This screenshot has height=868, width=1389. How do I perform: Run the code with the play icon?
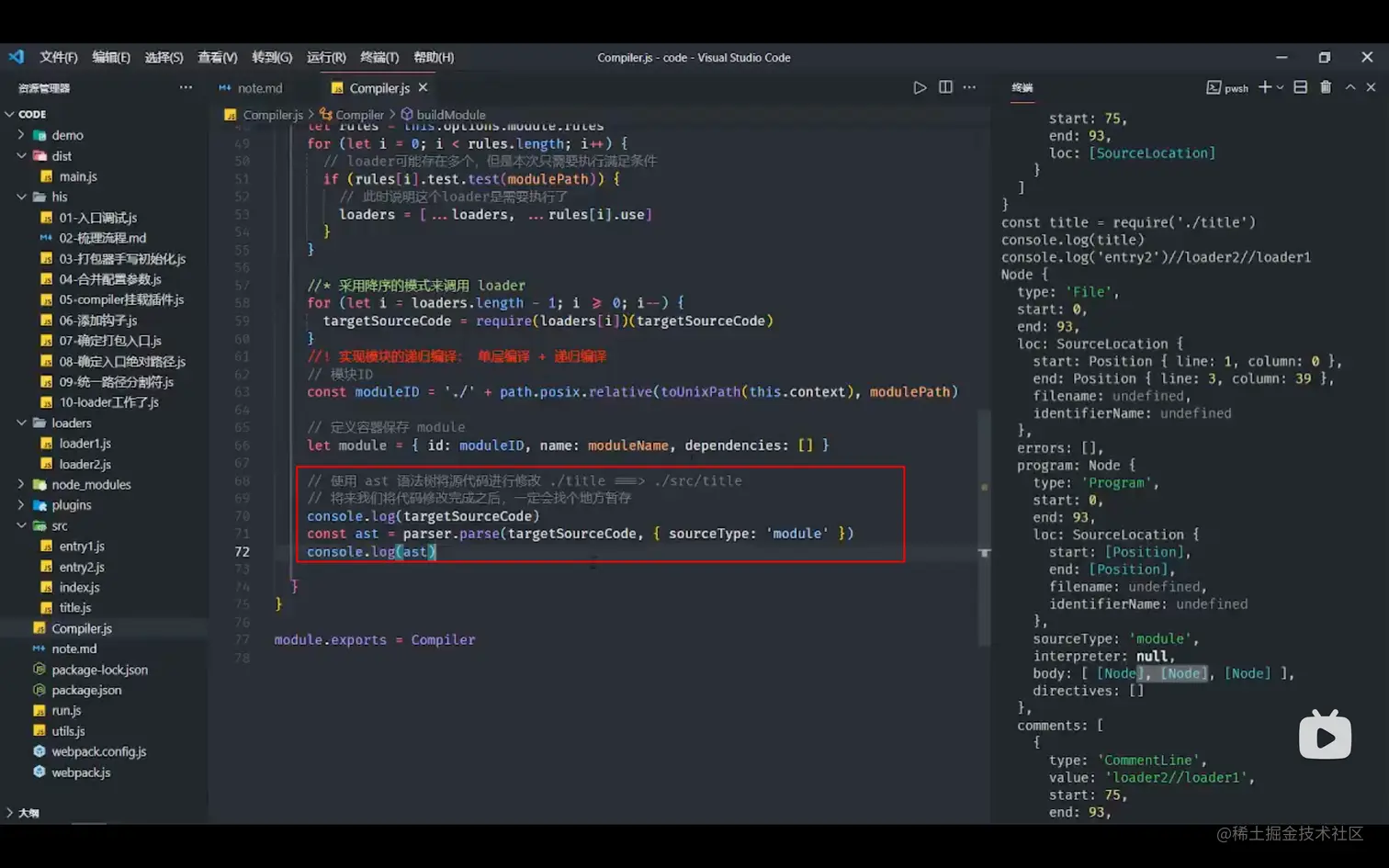920,87
